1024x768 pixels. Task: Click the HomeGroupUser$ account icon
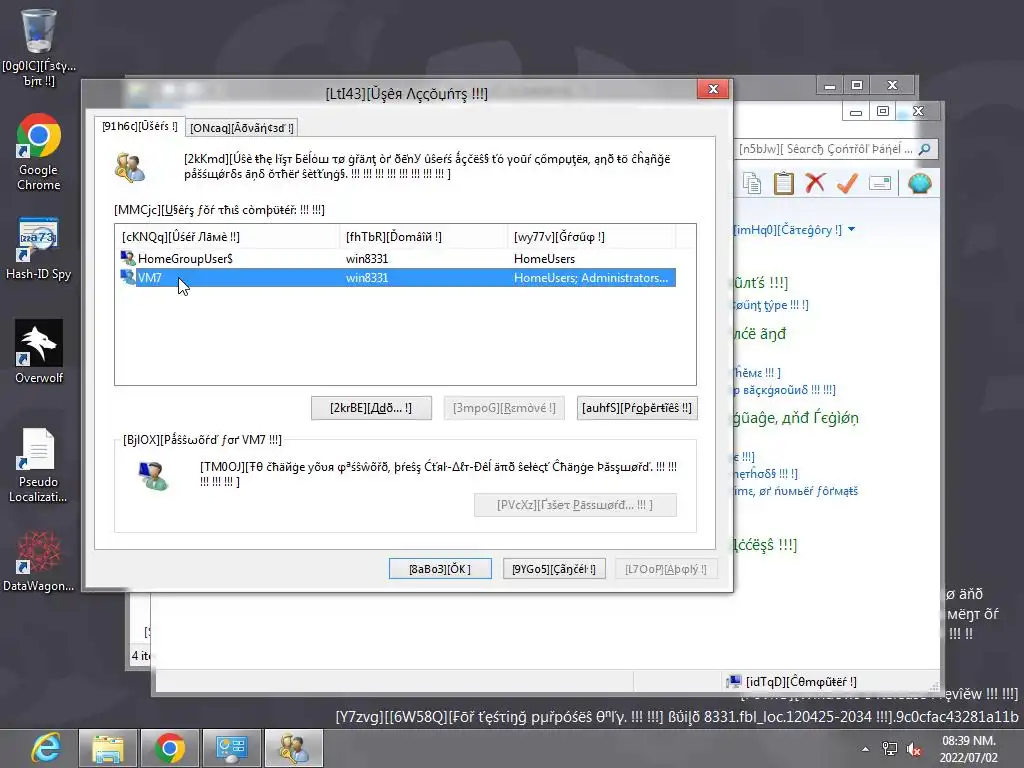(128, 258)
